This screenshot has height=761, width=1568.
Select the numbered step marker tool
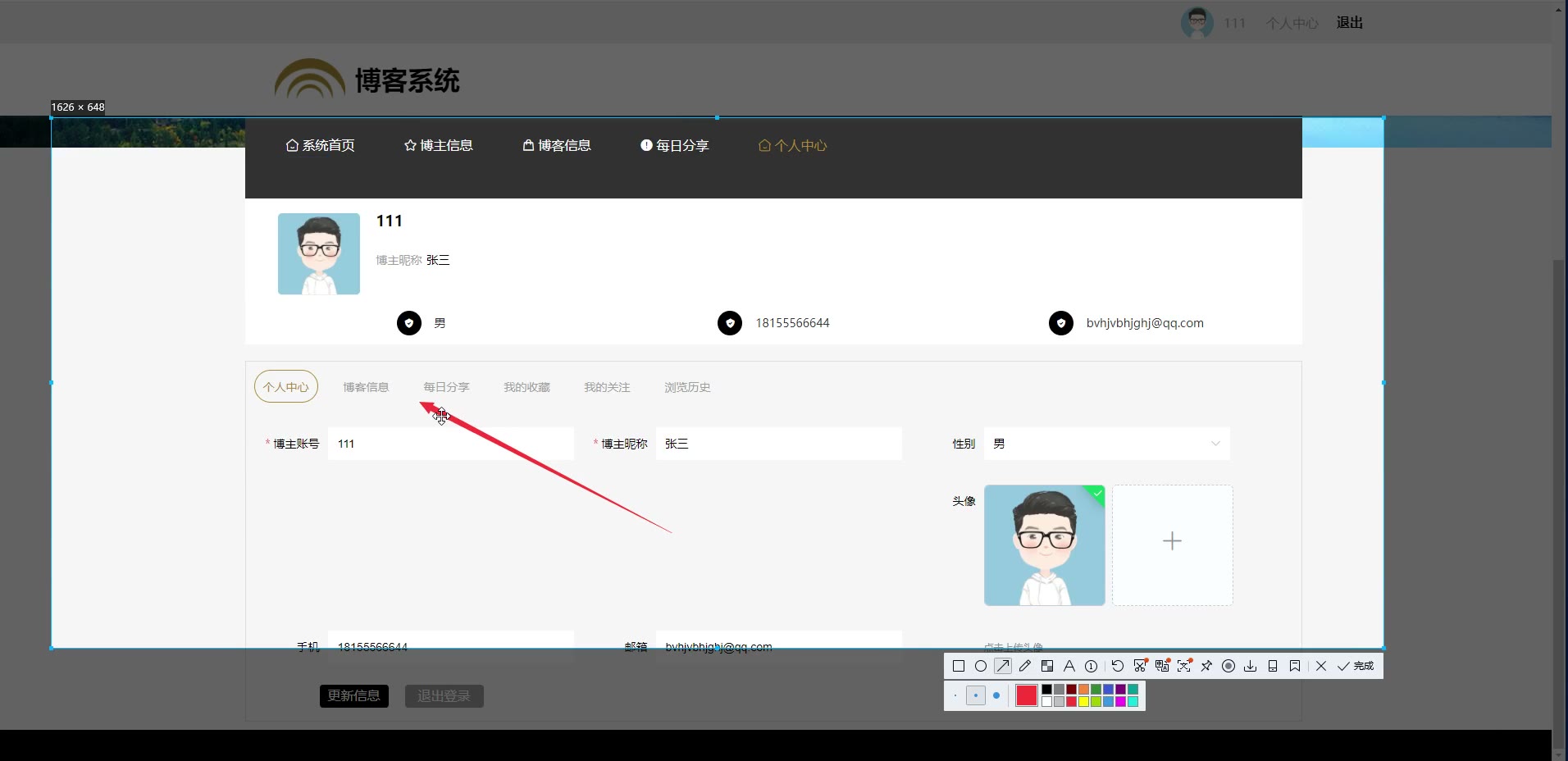1091,666
